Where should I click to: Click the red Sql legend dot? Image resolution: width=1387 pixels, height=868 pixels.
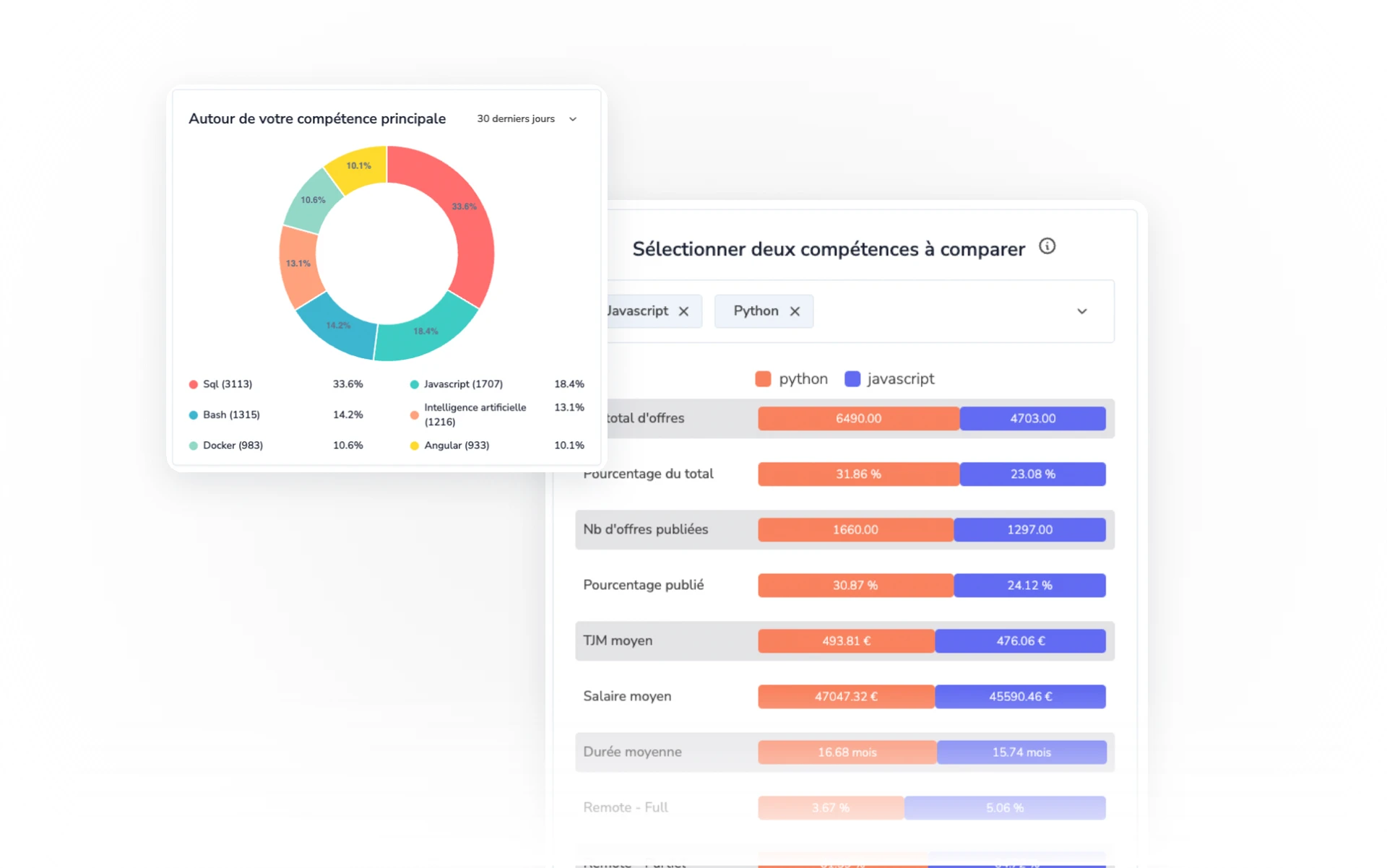[x=192, y=383]
